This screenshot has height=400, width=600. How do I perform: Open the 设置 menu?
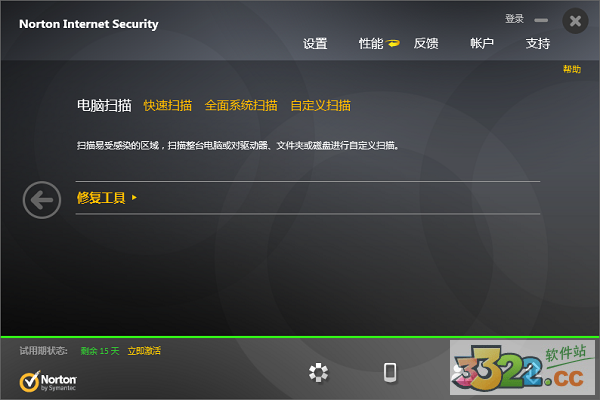(315, 44)
